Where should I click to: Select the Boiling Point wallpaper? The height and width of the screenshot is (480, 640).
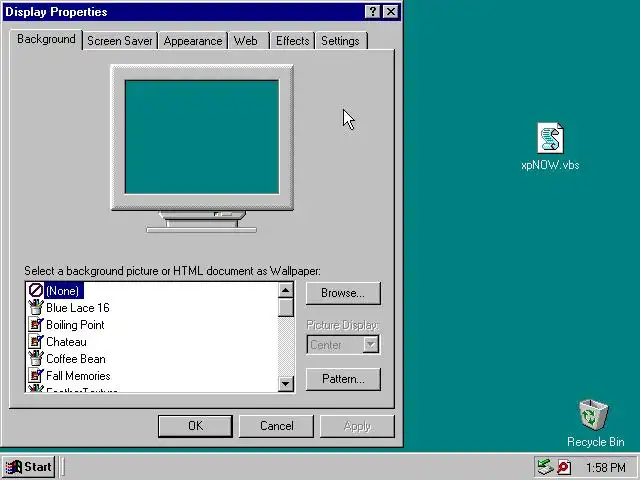click(75, 325)
